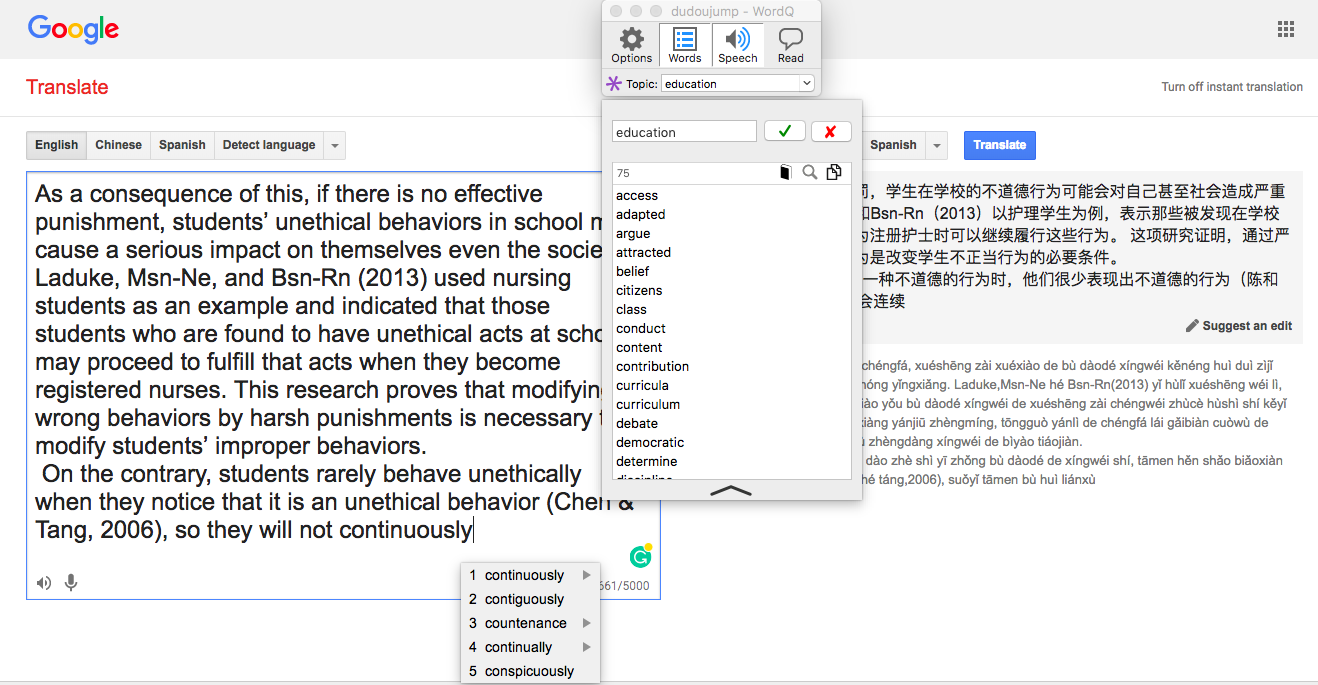Viewport: 1318px width, 685px height.
Task: Click the blue Translate button
Action: 1000,145
